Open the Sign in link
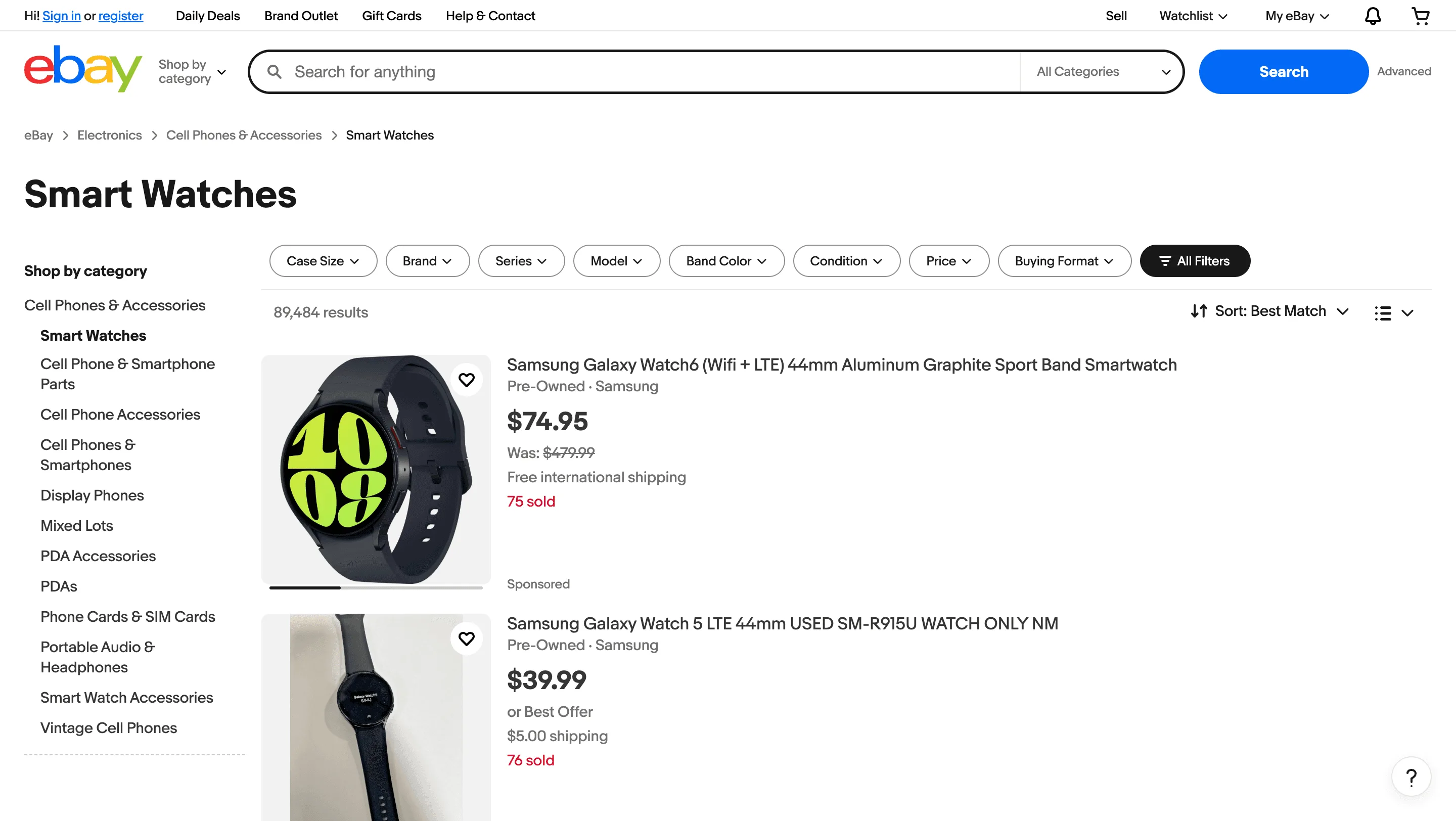Screen dimensions: 1456x821 pyautogui.click(x=61, y=15)
